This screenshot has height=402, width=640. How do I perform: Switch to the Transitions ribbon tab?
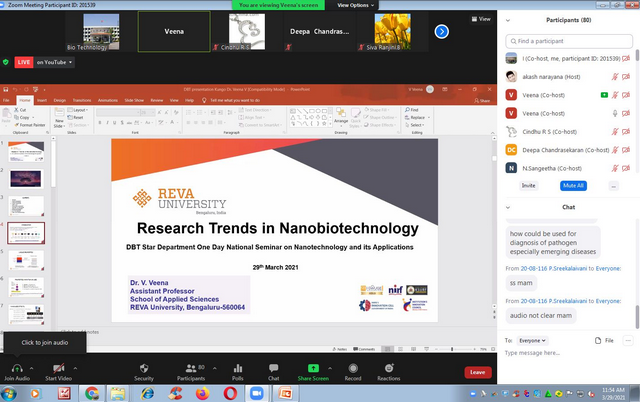(82, 100)
